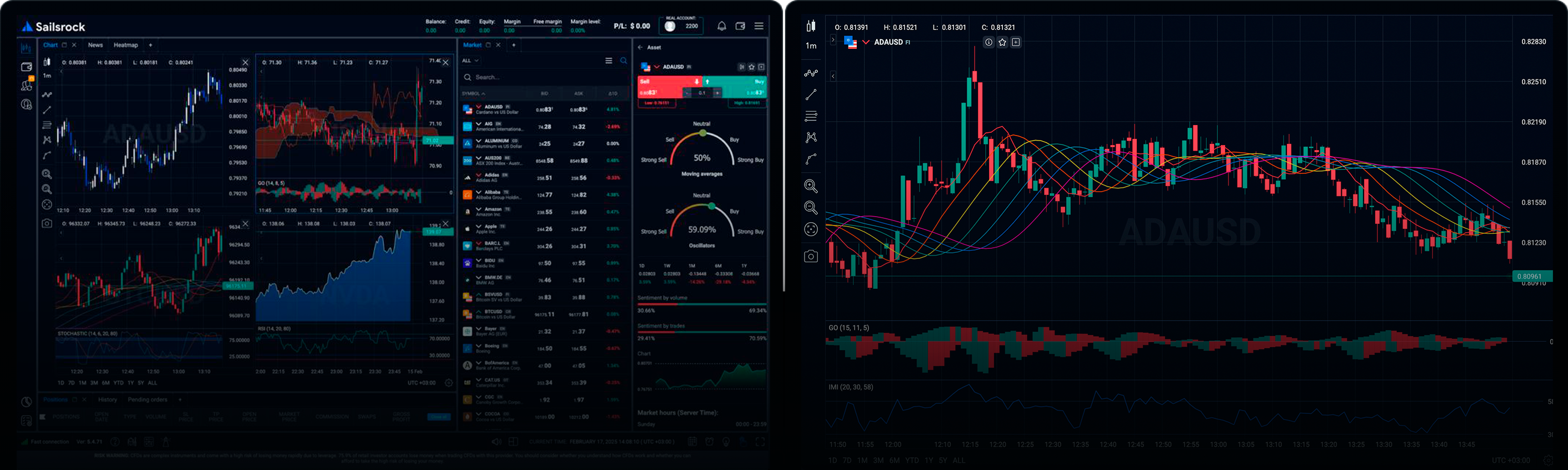Toggle favorite star in the Asset panel

752,67
